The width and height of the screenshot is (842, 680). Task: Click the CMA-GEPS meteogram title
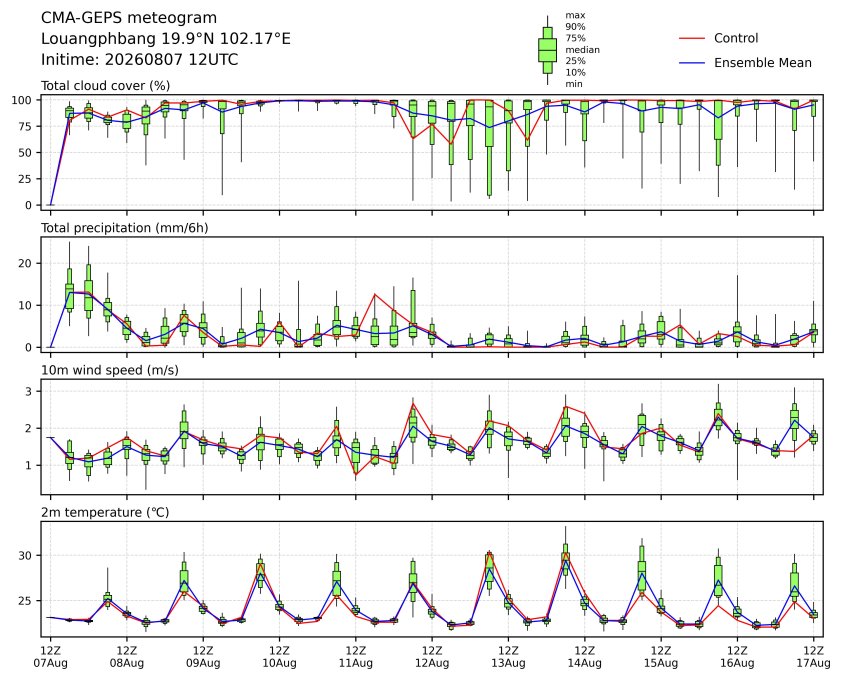[x=129, y=18]
